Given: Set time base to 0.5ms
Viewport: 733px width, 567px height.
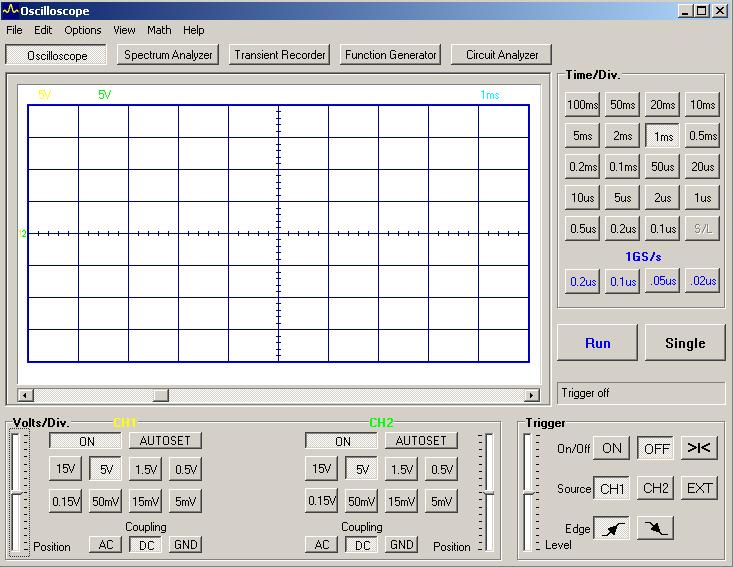Looking at the screenshot, I should point(703,136).
